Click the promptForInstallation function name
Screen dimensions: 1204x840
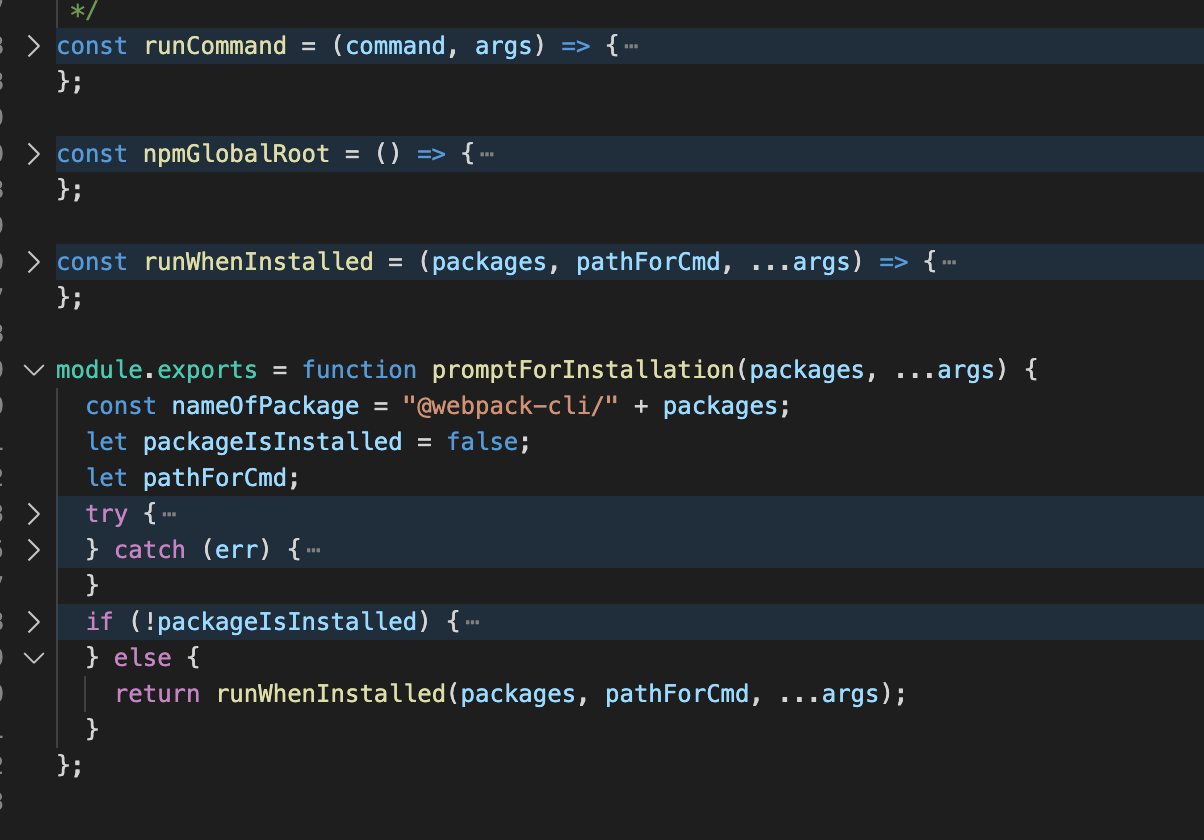[584, 370]
